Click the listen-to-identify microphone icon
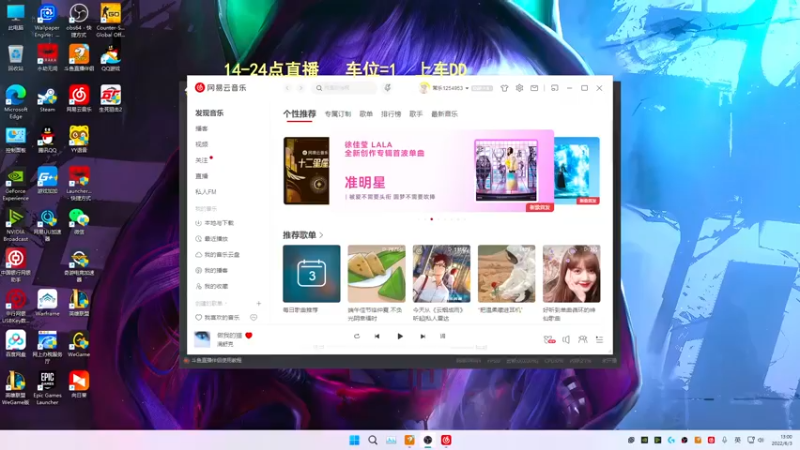Viewport: 800px width, 450px height. click(x=387, y=88)
